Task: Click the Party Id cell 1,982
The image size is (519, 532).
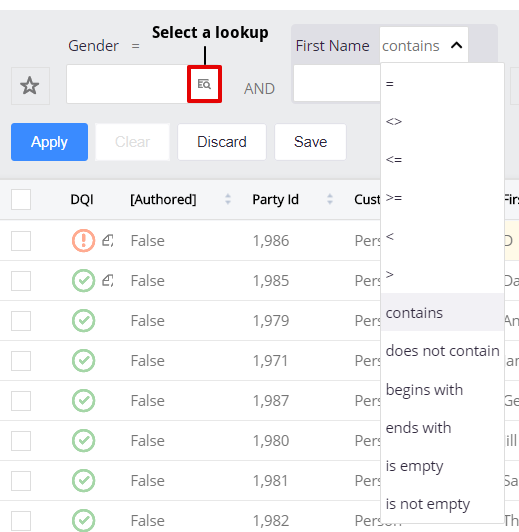Action: click(x=271, y=521)
